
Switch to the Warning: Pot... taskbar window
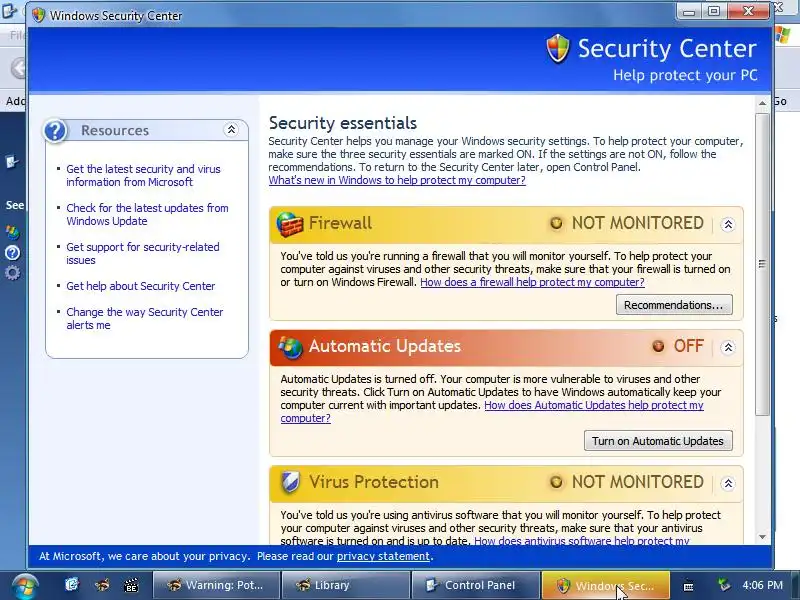[216, 585]
